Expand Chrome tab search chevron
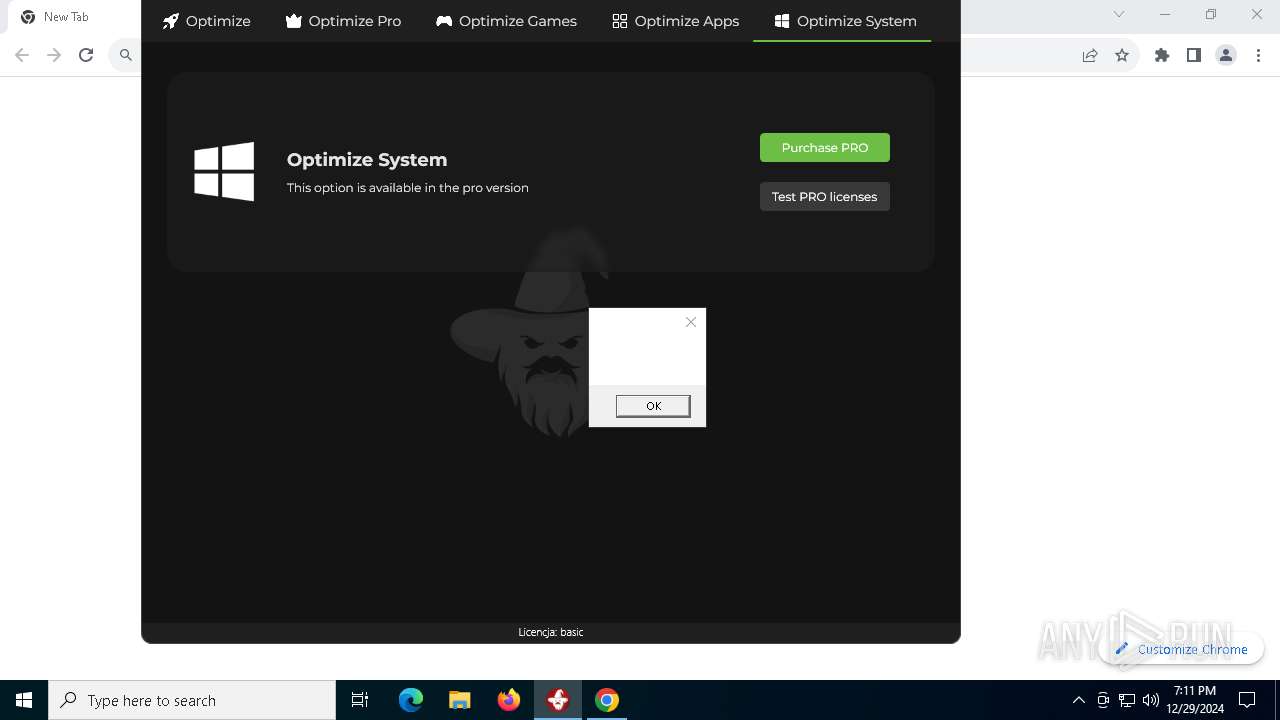Image resolution: width=1280 pixels, height=720 pixels. coord(1119,14)
